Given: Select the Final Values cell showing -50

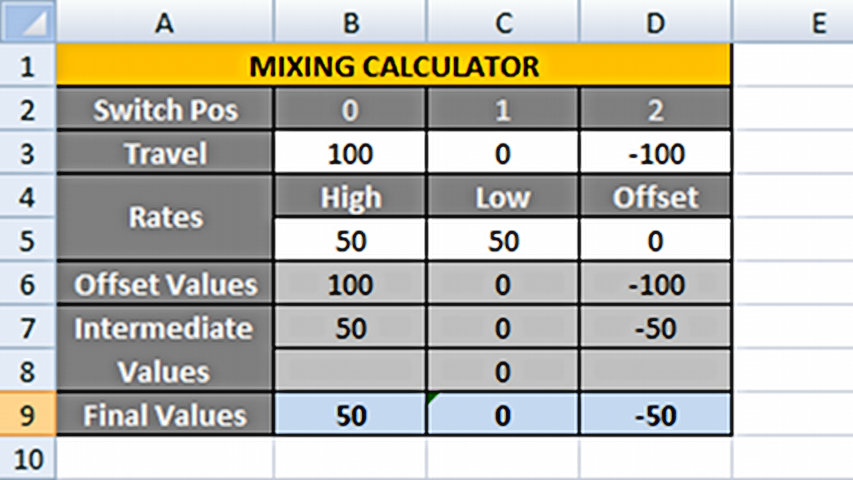Looking at the screenshot, I should pos(656,415).
